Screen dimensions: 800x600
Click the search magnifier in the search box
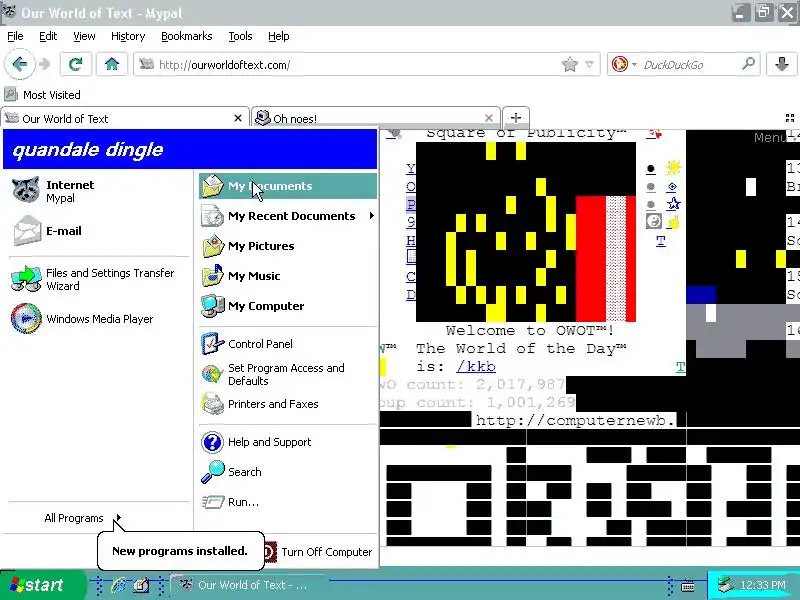[x=748, y=64]
